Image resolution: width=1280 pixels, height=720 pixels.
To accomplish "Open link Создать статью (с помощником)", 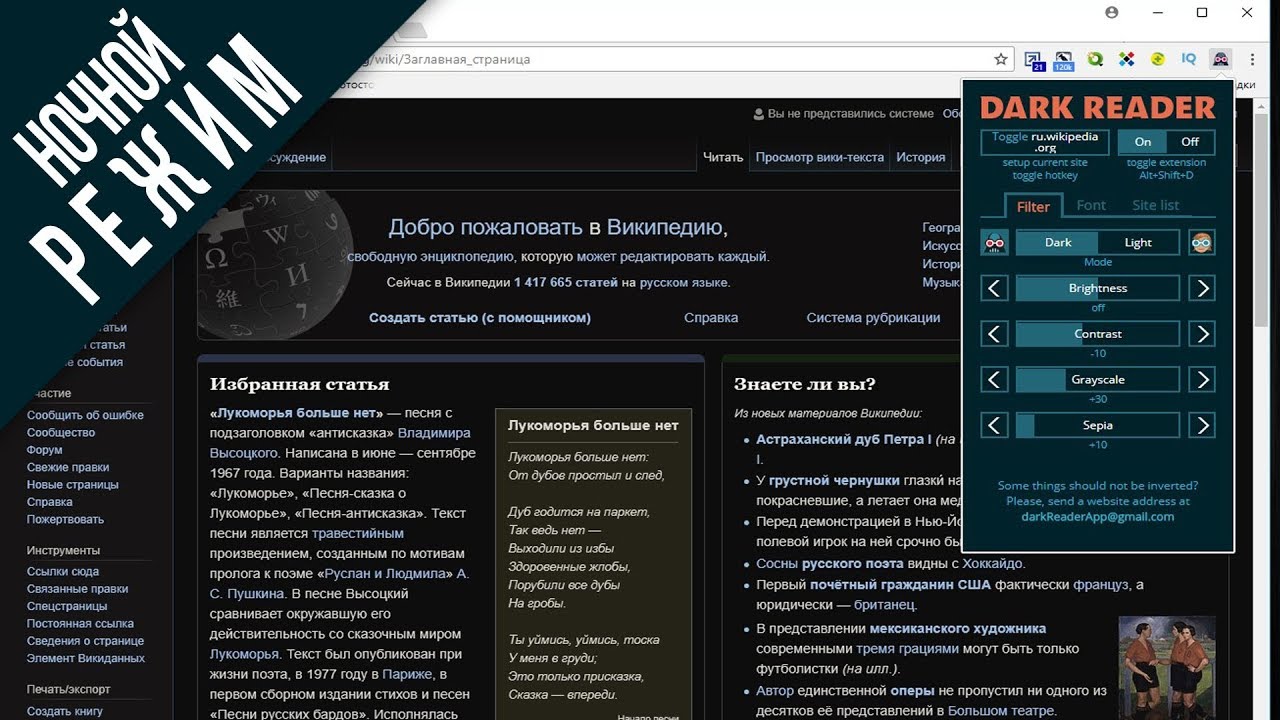I will click(480, 317).
